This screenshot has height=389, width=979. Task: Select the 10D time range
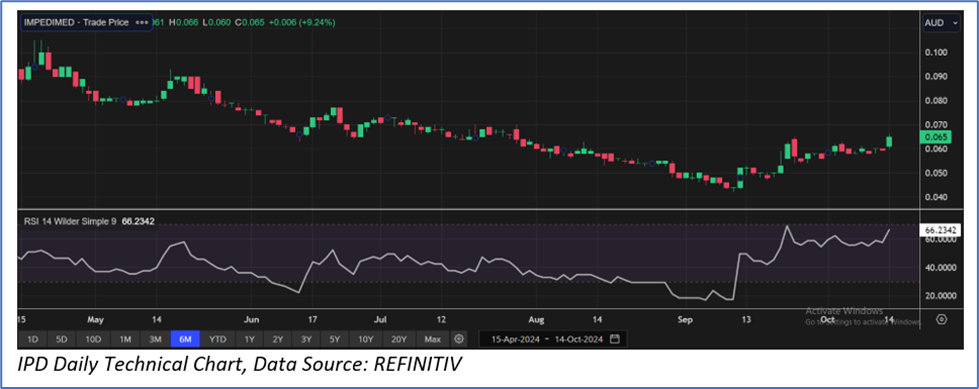[x=93, y=339]
